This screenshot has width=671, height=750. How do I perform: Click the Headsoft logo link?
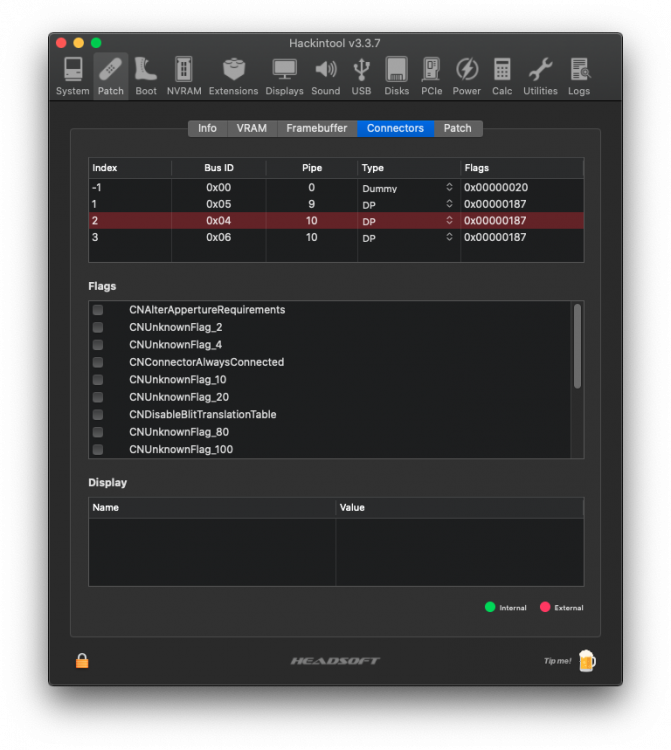click(335, 661)
